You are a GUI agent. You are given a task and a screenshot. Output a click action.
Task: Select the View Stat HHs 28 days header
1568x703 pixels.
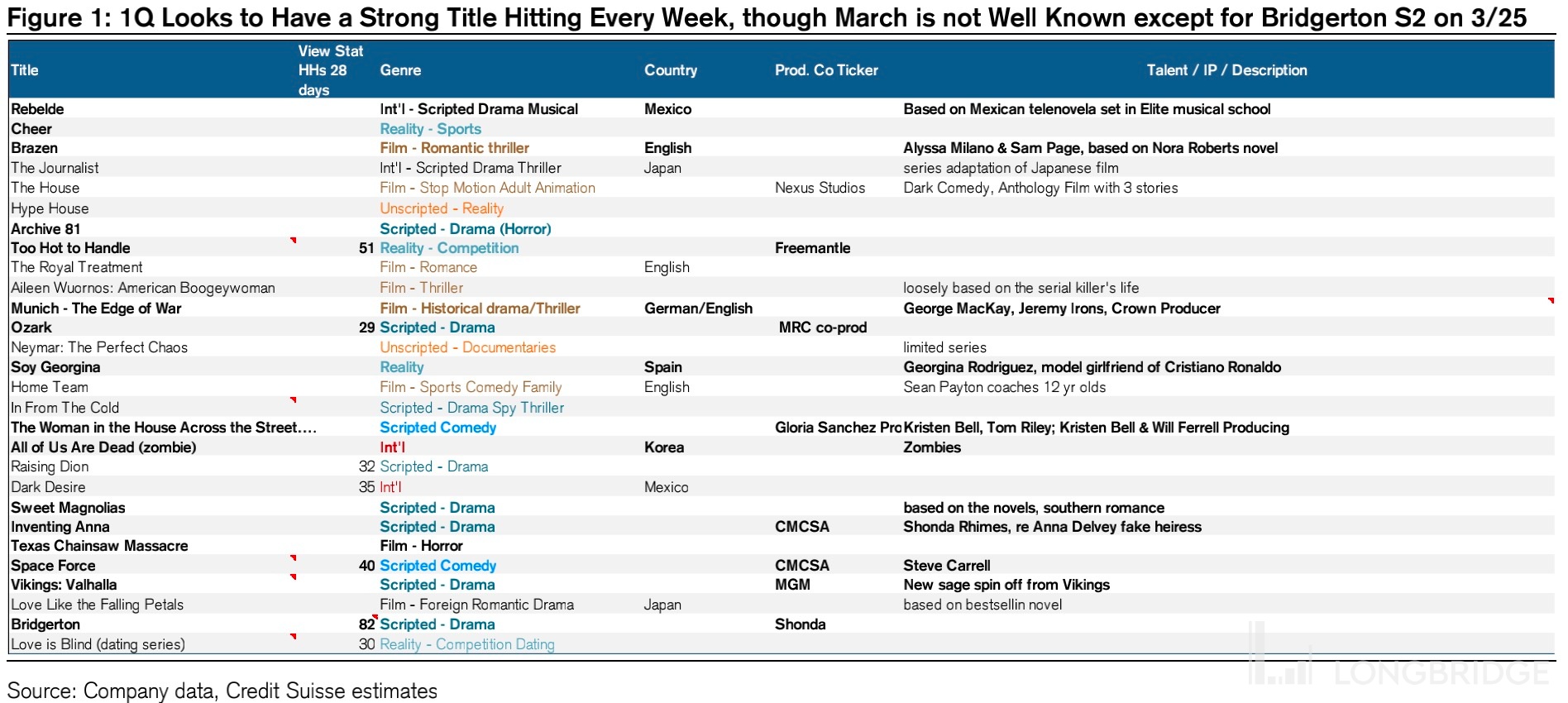(x=329, y=70)
